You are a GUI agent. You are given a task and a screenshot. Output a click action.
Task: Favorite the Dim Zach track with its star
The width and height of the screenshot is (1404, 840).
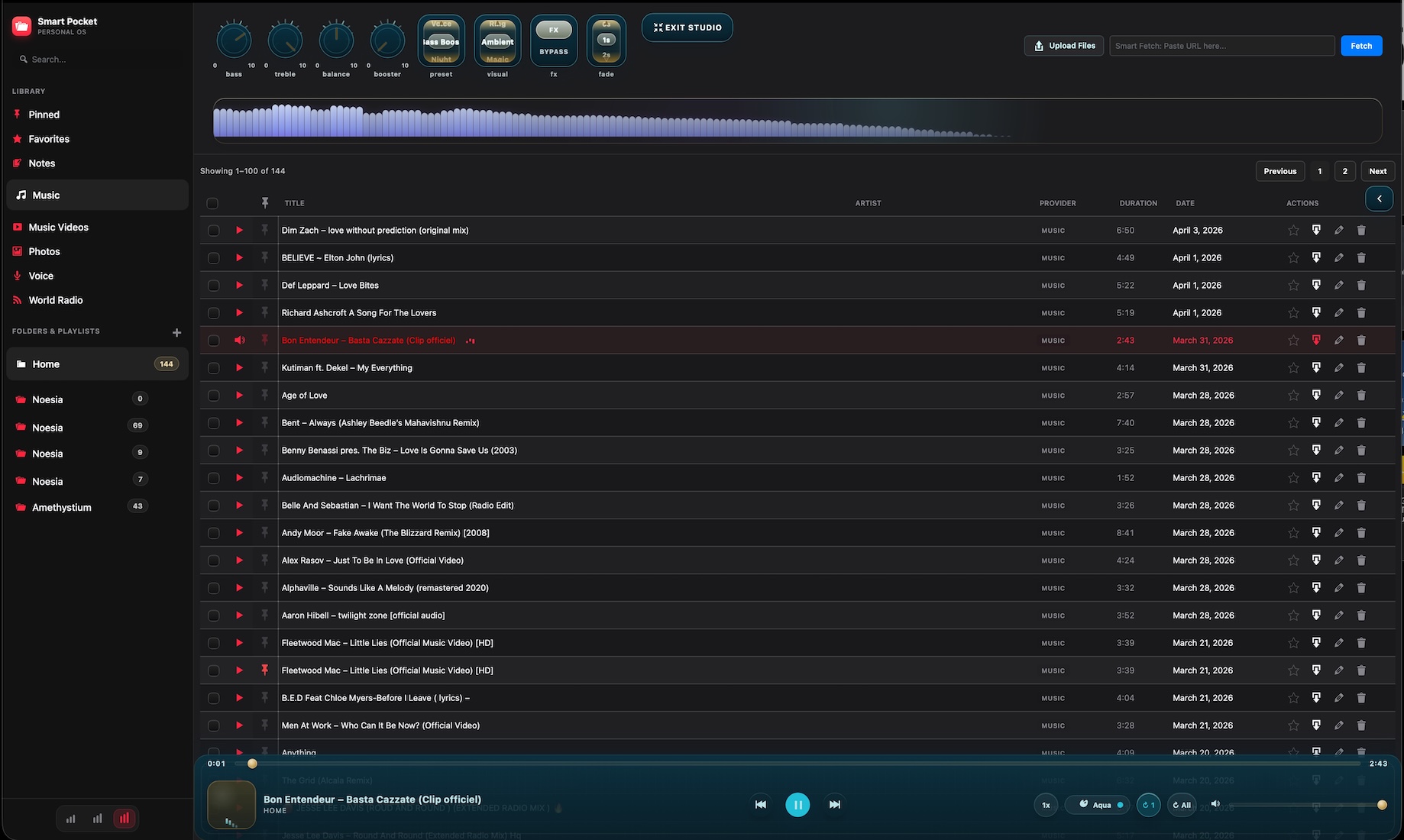(1293, 230)
